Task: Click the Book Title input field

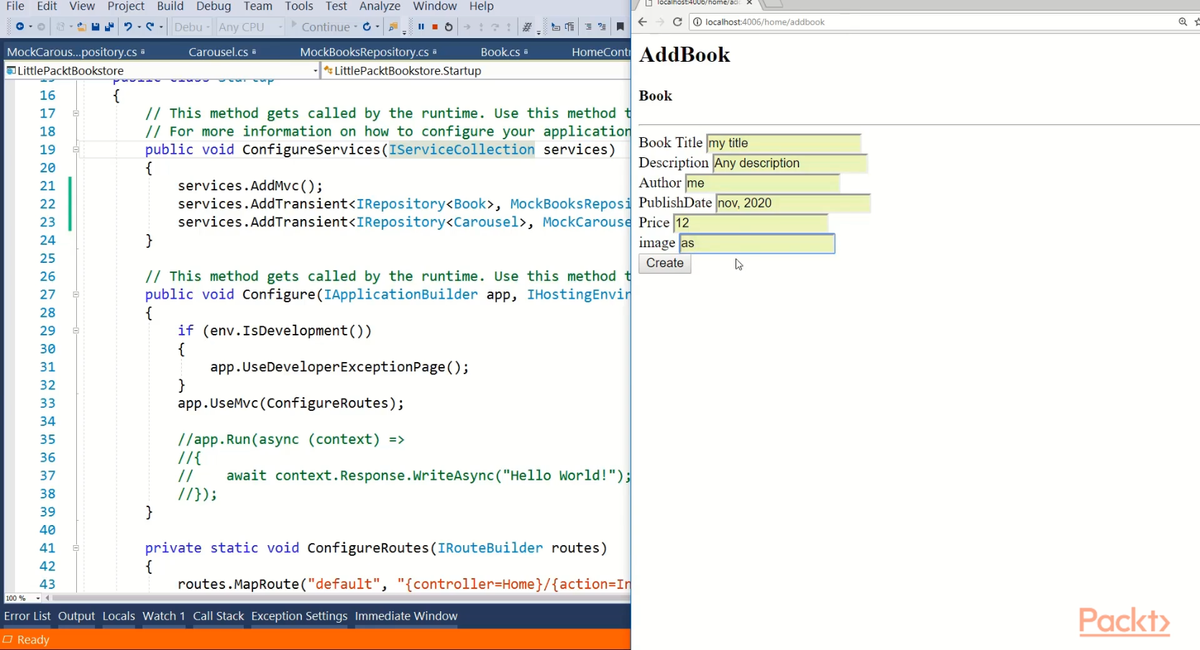Action: tap(784, 143)
